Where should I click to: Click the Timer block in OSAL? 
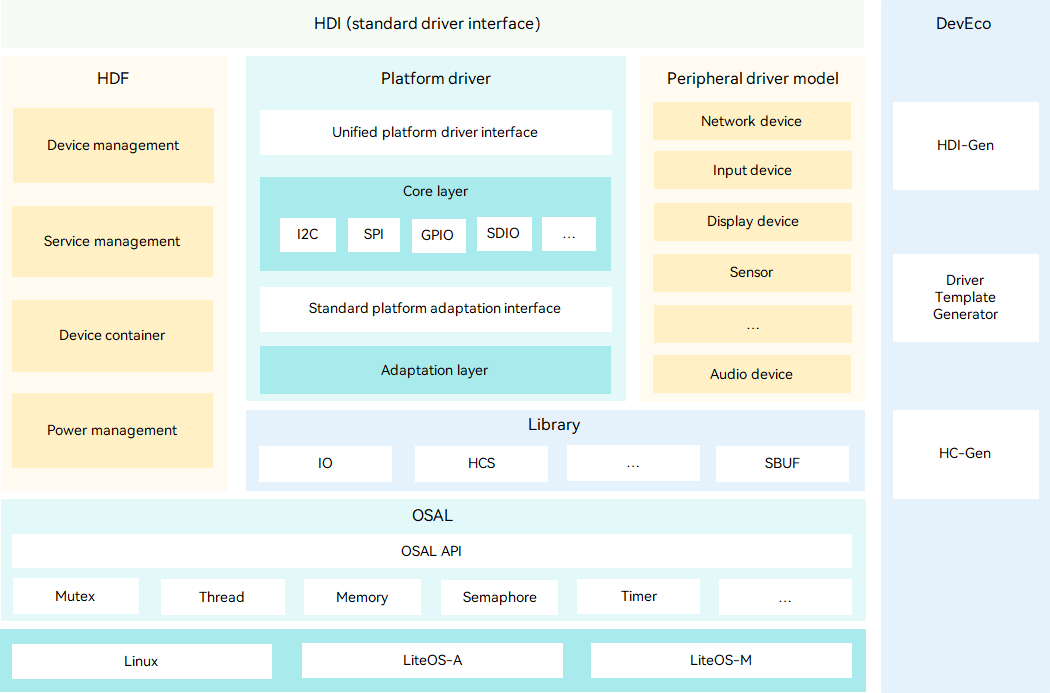[638, 595]
